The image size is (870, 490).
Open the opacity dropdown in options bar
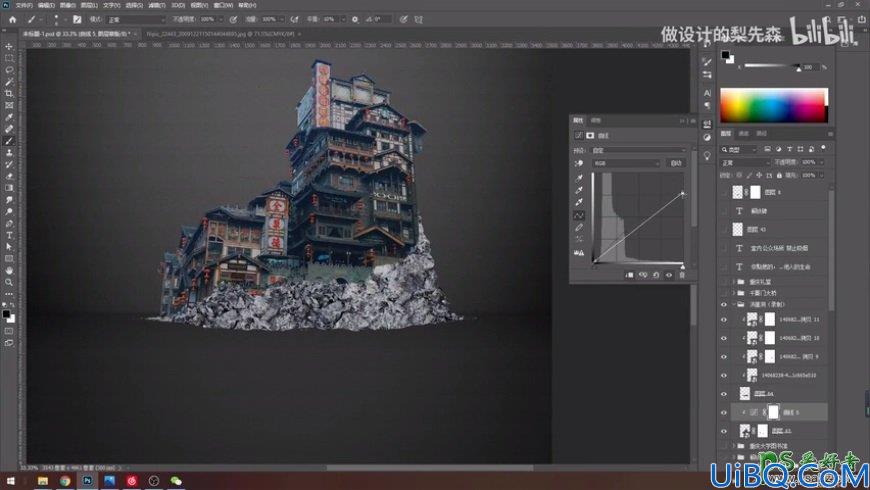[x=221, y=19]
